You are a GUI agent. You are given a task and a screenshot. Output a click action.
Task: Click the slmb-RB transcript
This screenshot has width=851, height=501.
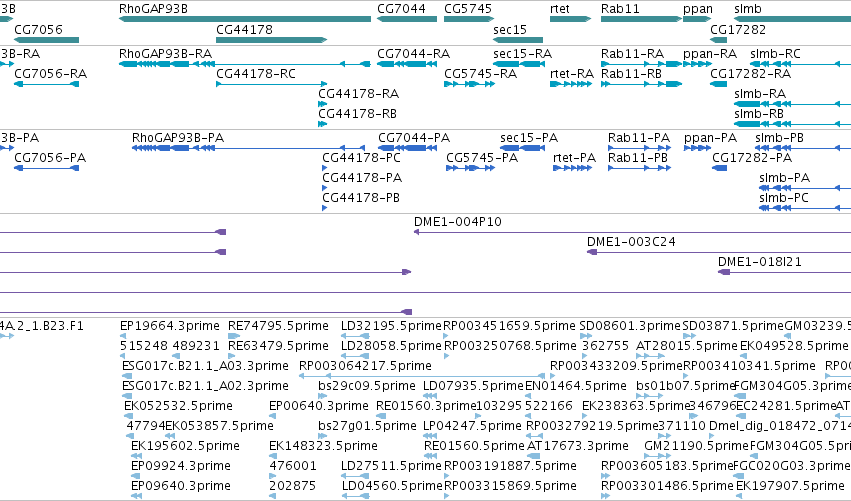[x=792, y=124]
